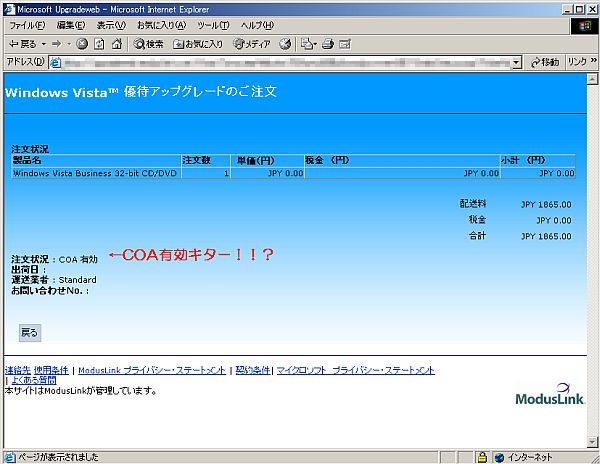Click the scrollbar up arrow
This screenshot has width=600, height=464.
(592, 79)
